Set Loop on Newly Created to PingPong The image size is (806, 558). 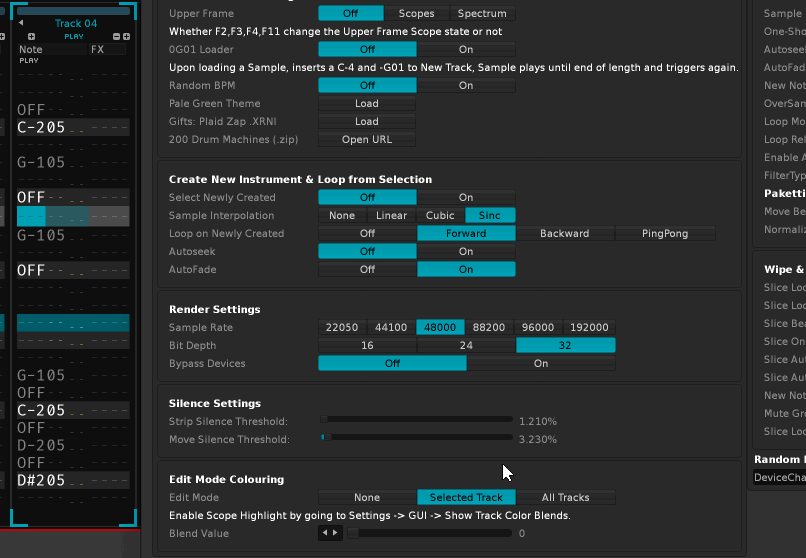665,233
